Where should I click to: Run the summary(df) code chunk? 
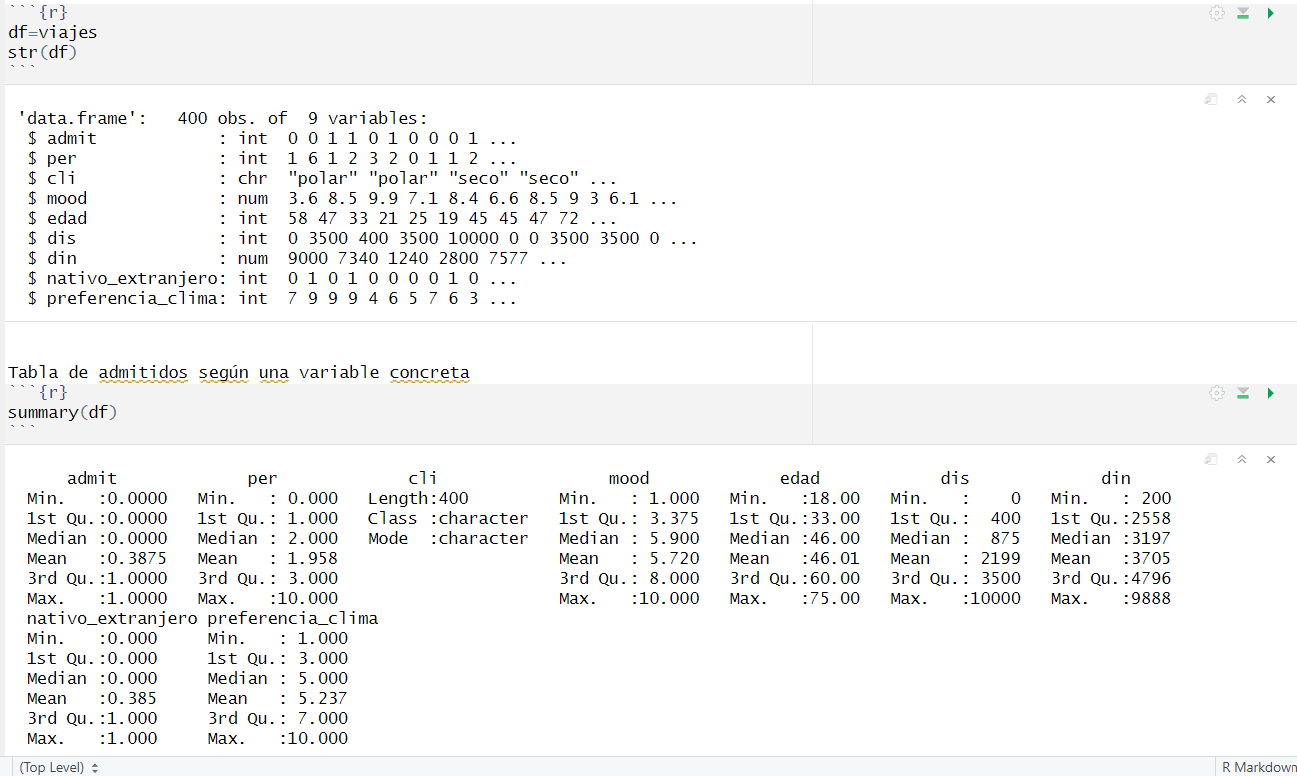(1270, 393)
